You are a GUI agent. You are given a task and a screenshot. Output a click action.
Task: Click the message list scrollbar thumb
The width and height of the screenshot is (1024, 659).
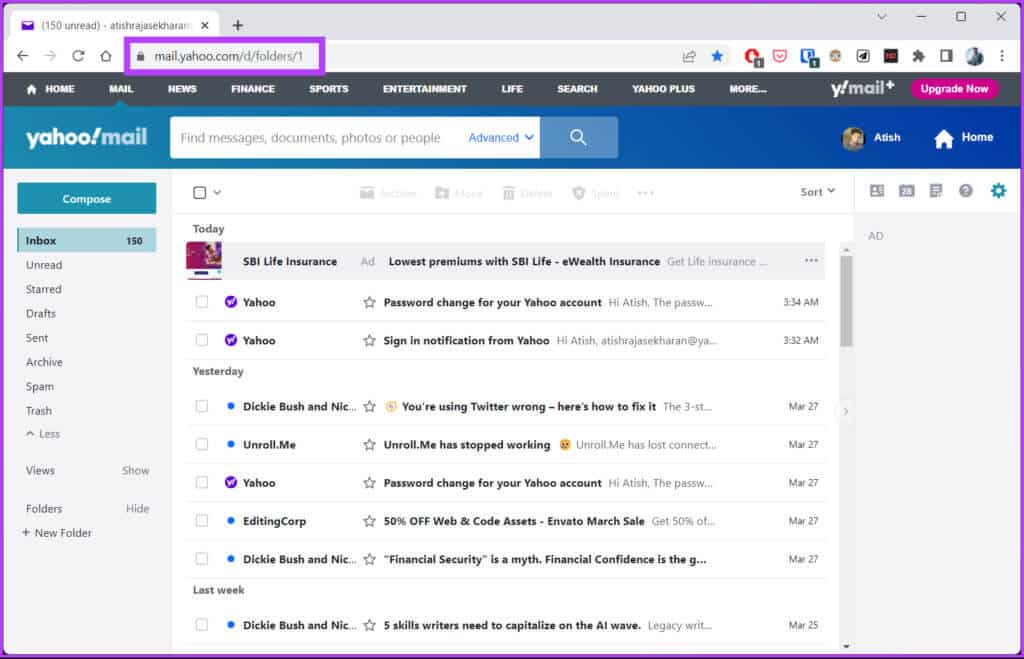pos(846,300)
